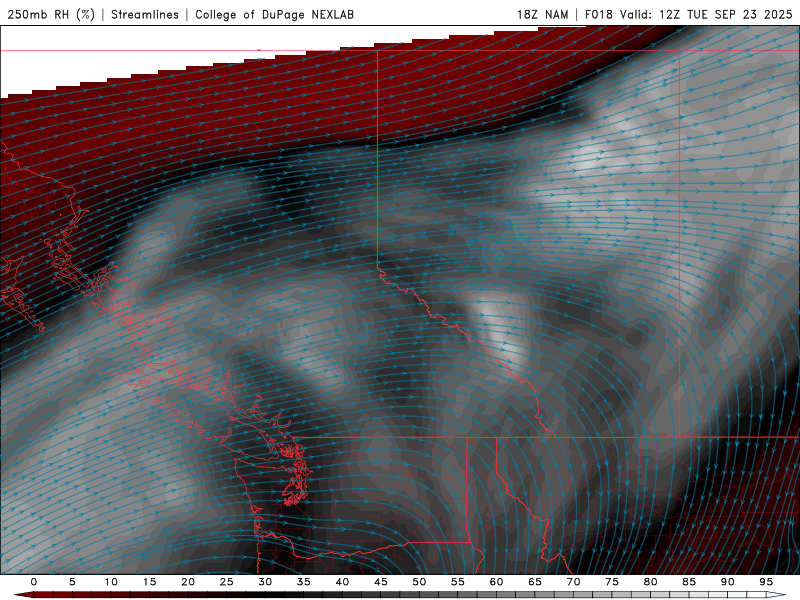Click the colorbar tick label '10'
800x600 pixels.
[111, 582]
